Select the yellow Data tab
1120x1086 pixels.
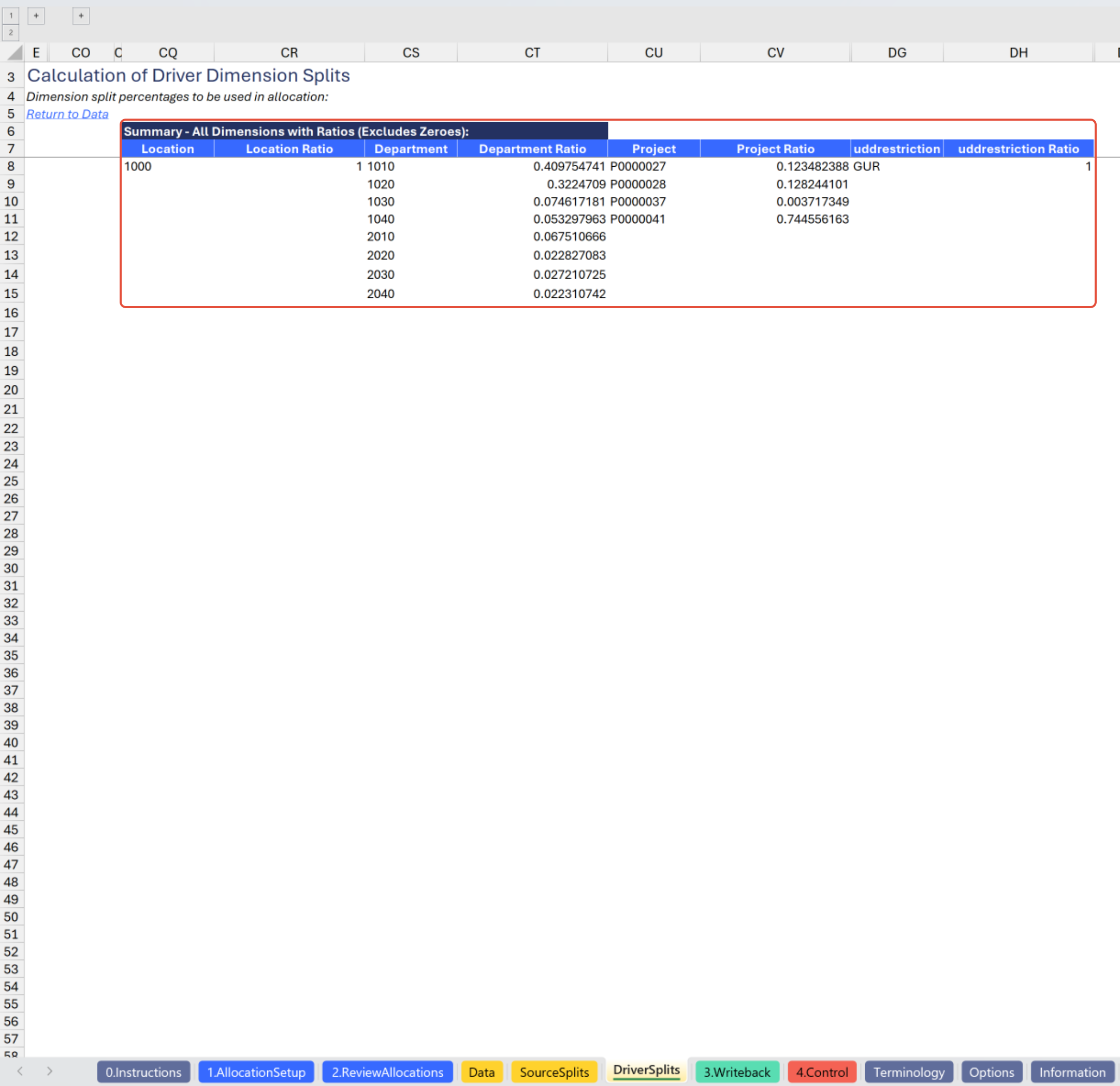click(x=481, y=1071)
